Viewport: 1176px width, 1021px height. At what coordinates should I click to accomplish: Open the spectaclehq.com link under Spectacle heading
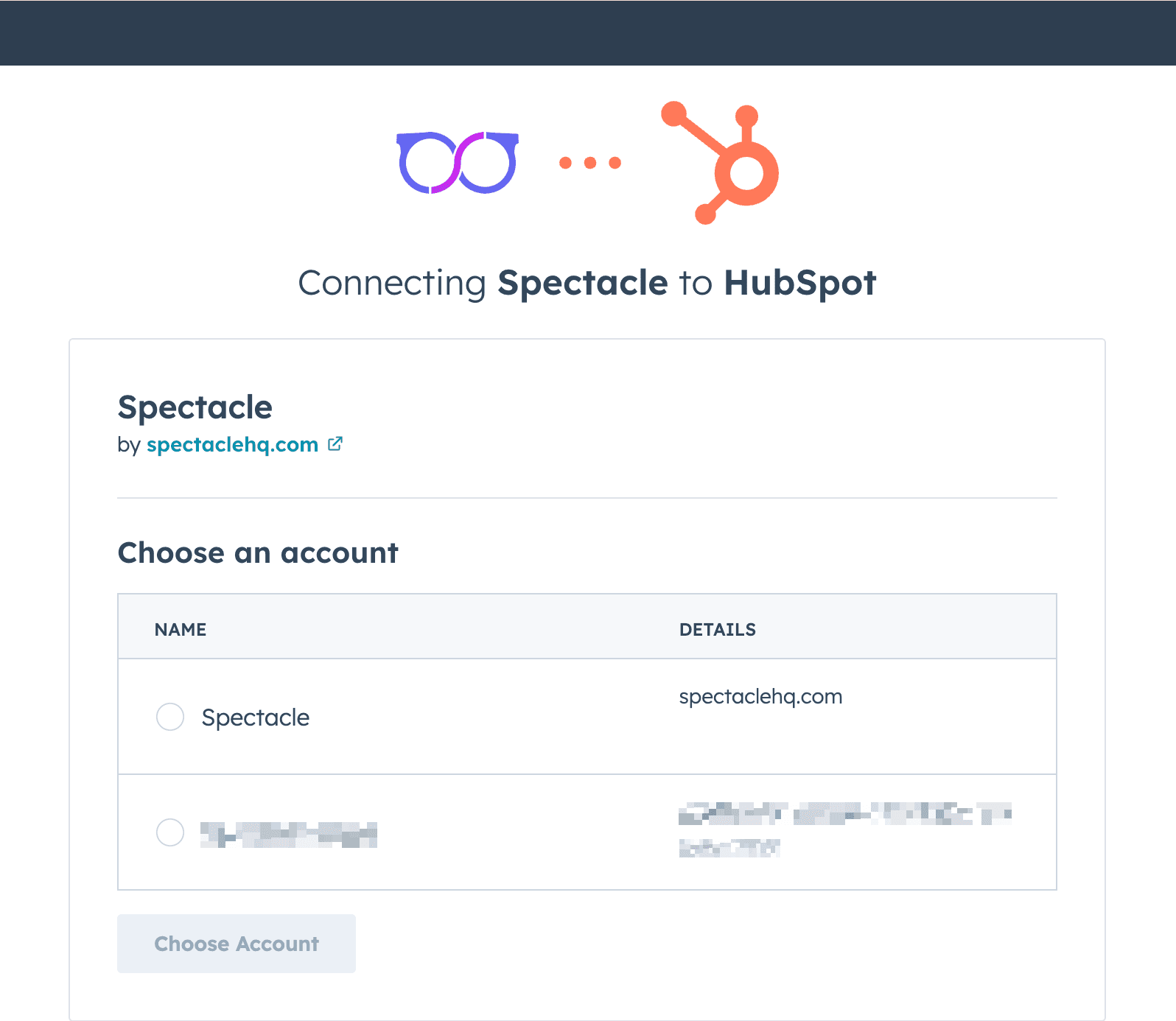pyautogui.click(x=232, y=445)
